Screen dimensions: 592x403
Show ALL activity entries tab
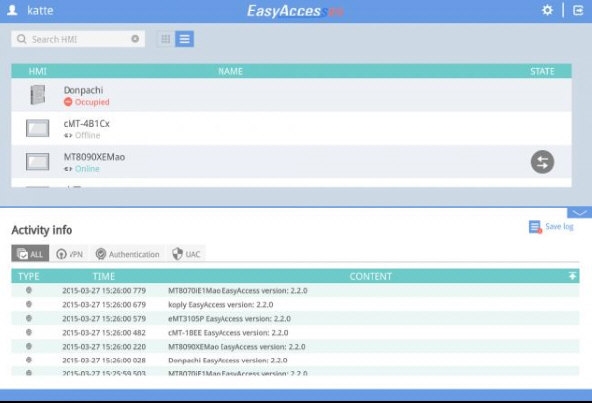tap(30, 254)
